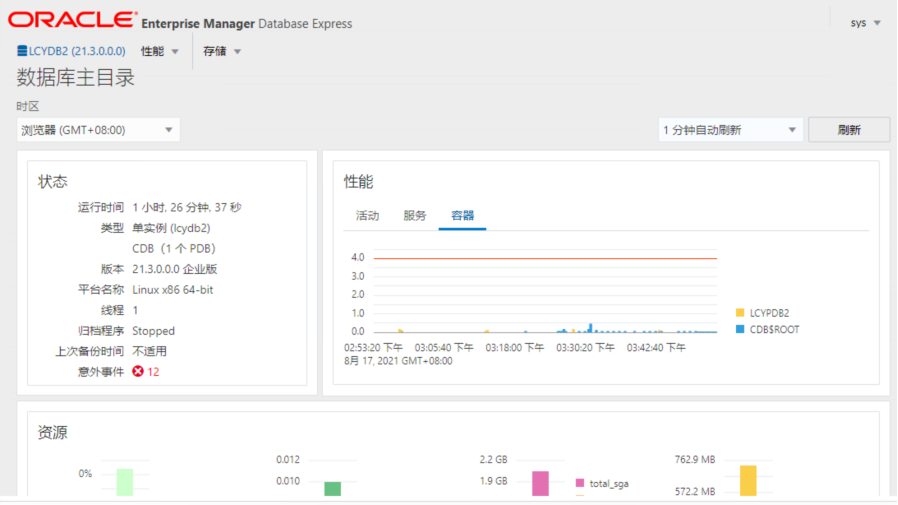Open the 12 incidents link
Viewport: 898px width, 505px height.
coord(153,372)
